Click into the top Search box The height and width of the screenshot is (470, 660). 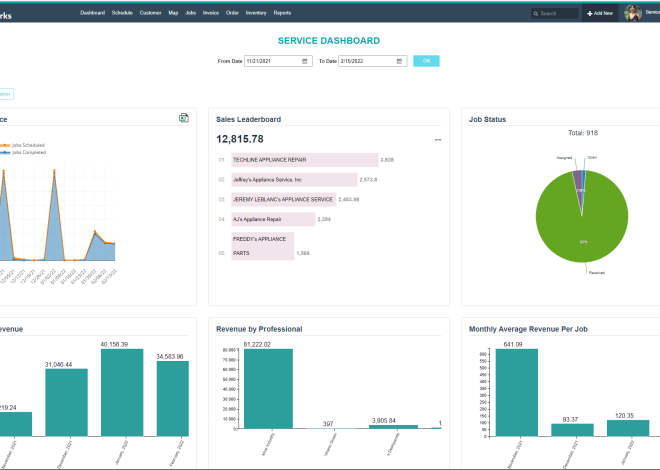(555, 13)
